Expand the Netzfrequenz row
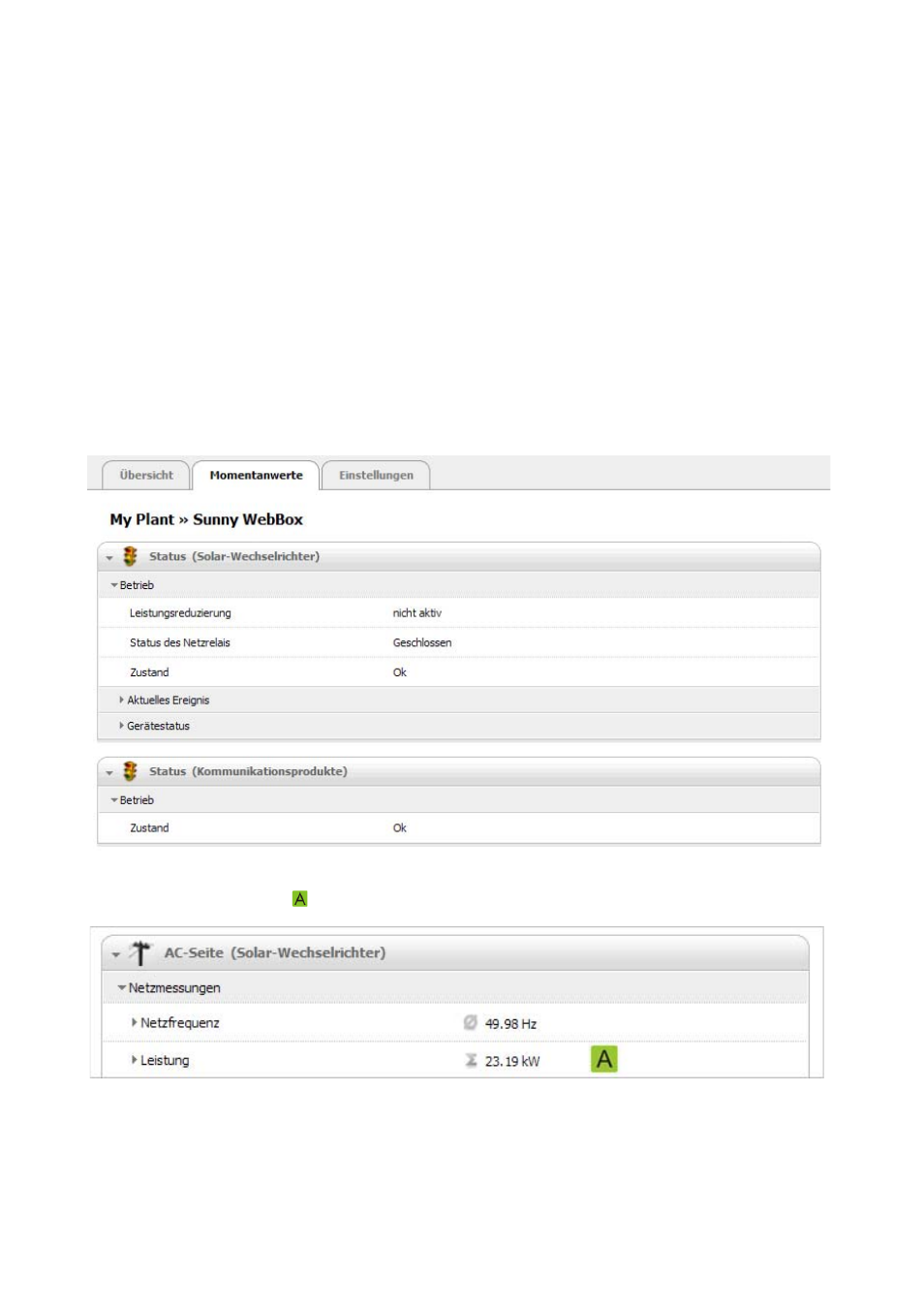 134,1022
